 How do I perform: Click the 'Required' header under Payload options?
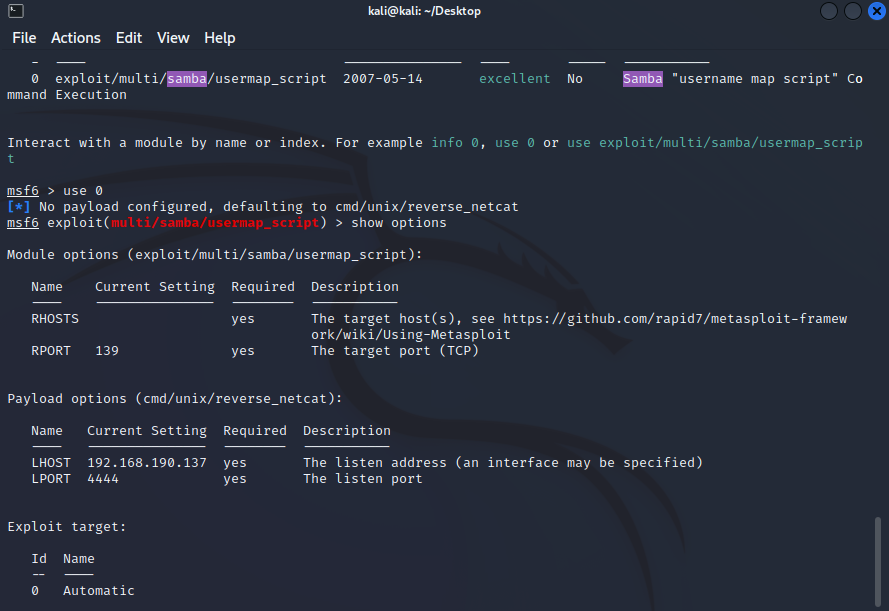[x=255, y=431]
